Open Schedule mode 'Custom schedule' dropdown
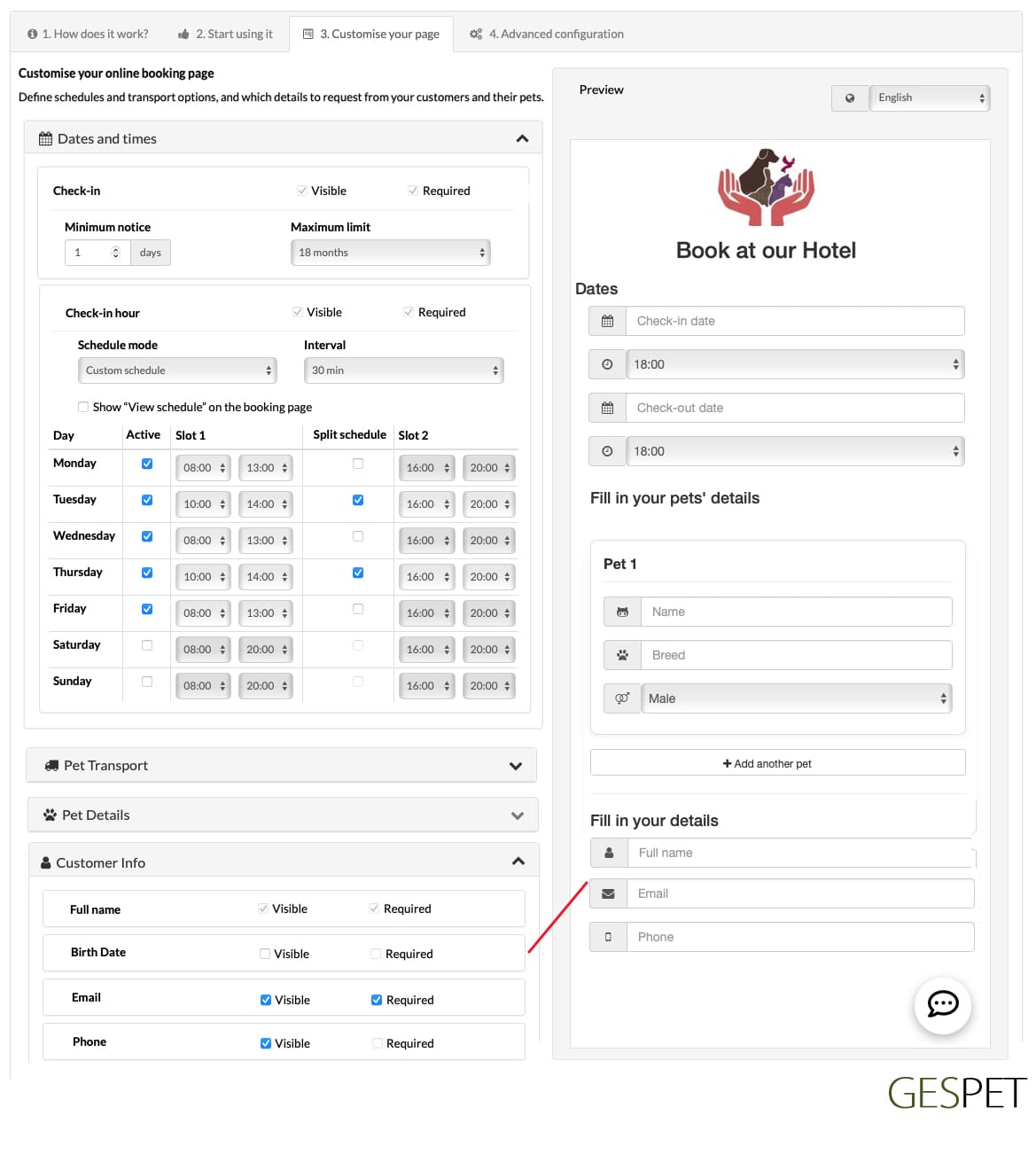 [177, 370]
